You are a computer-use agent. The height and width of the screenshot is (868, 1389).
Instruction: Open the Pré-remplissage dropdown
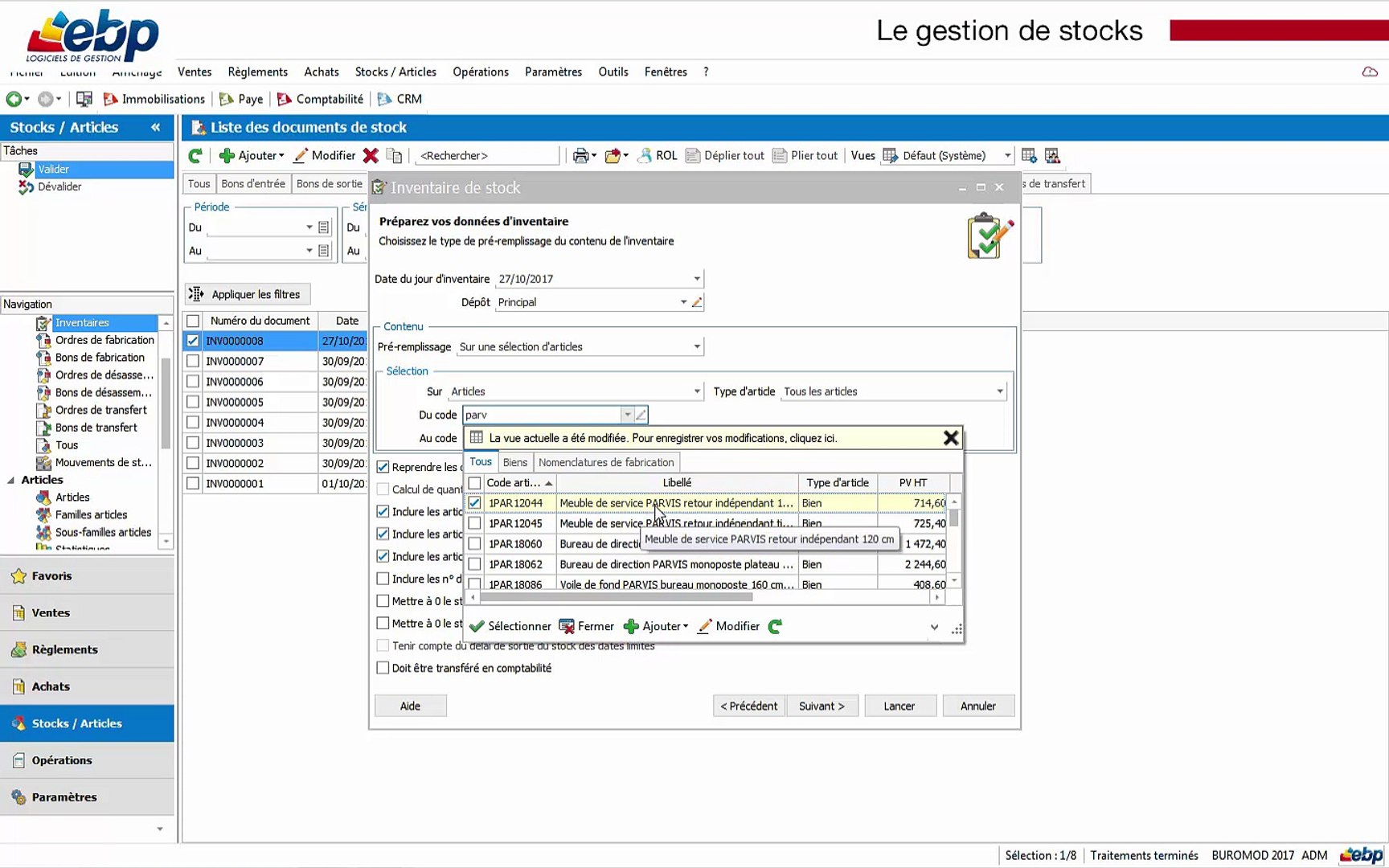[697, 346]
